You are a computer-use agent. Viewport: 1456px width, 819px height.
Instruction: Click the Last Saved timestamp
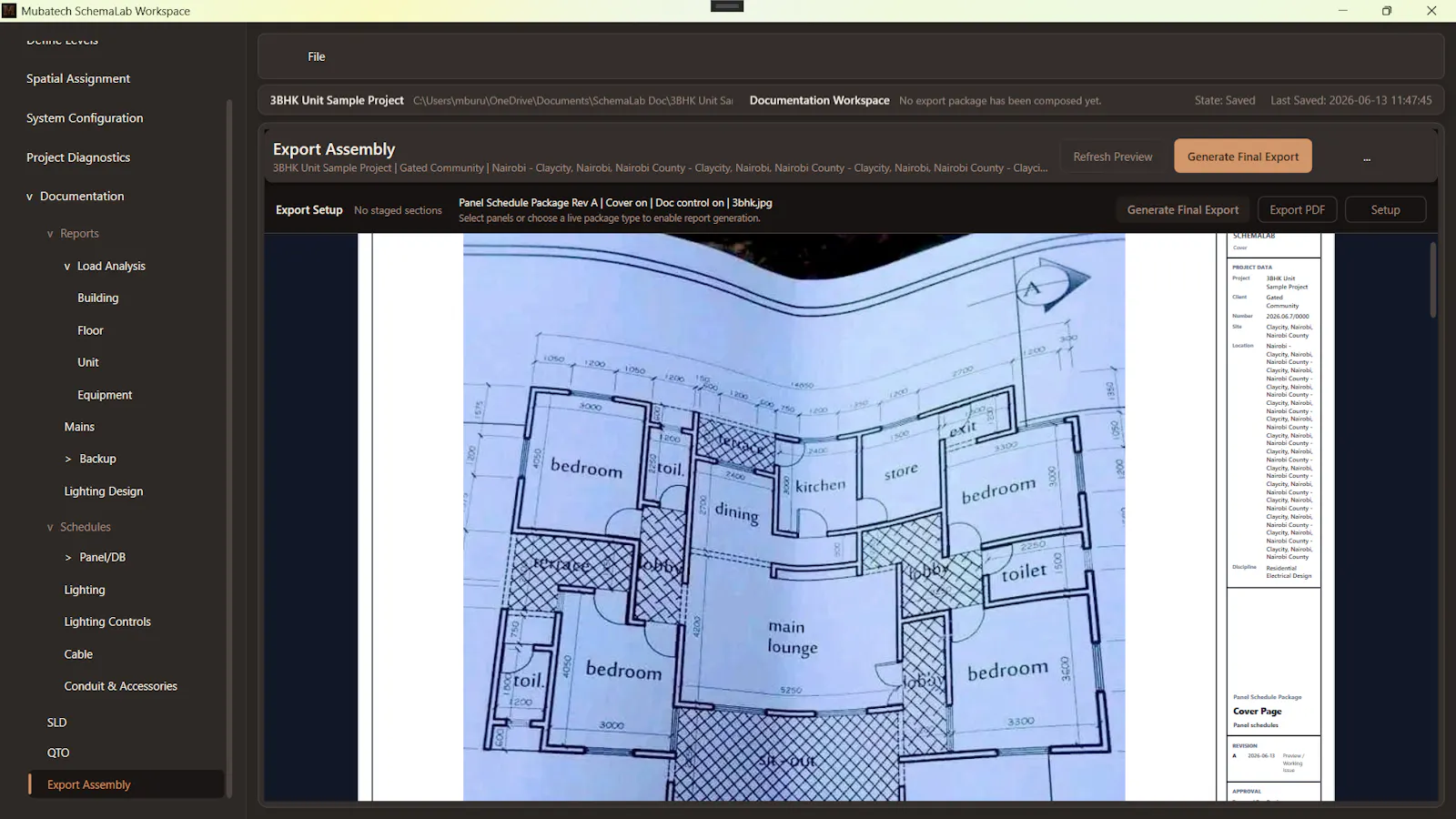1351,100
